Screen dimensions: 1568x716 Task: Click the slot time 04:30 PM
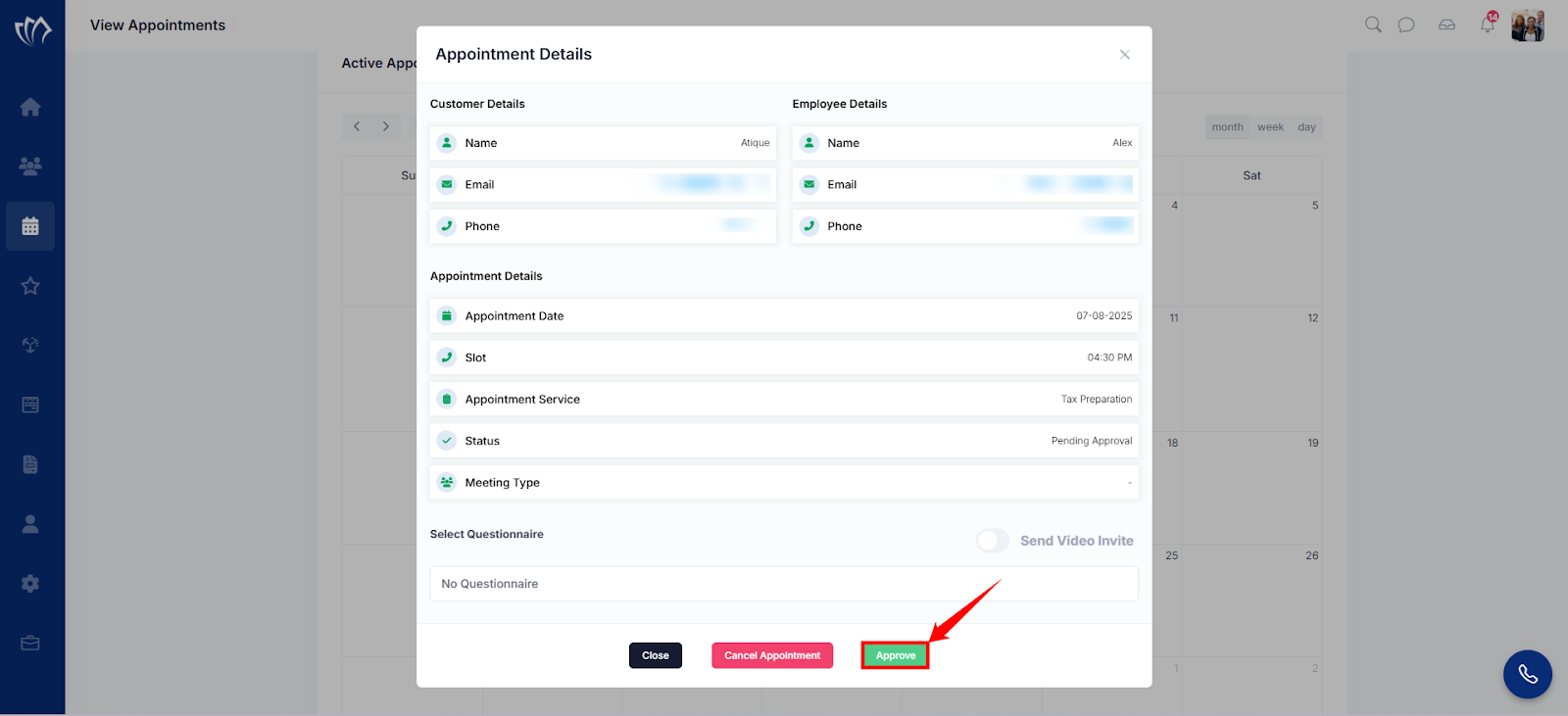[1109, 358]
